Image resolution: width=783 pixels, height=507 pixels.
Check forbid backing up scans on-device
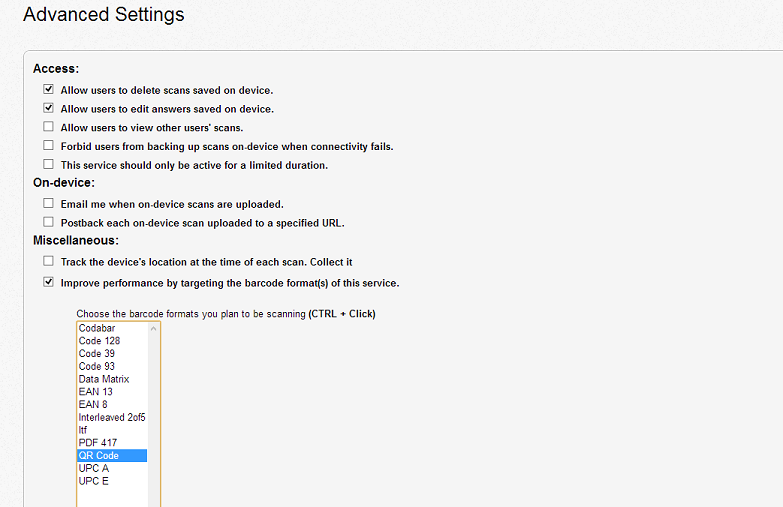pos(49,146)
